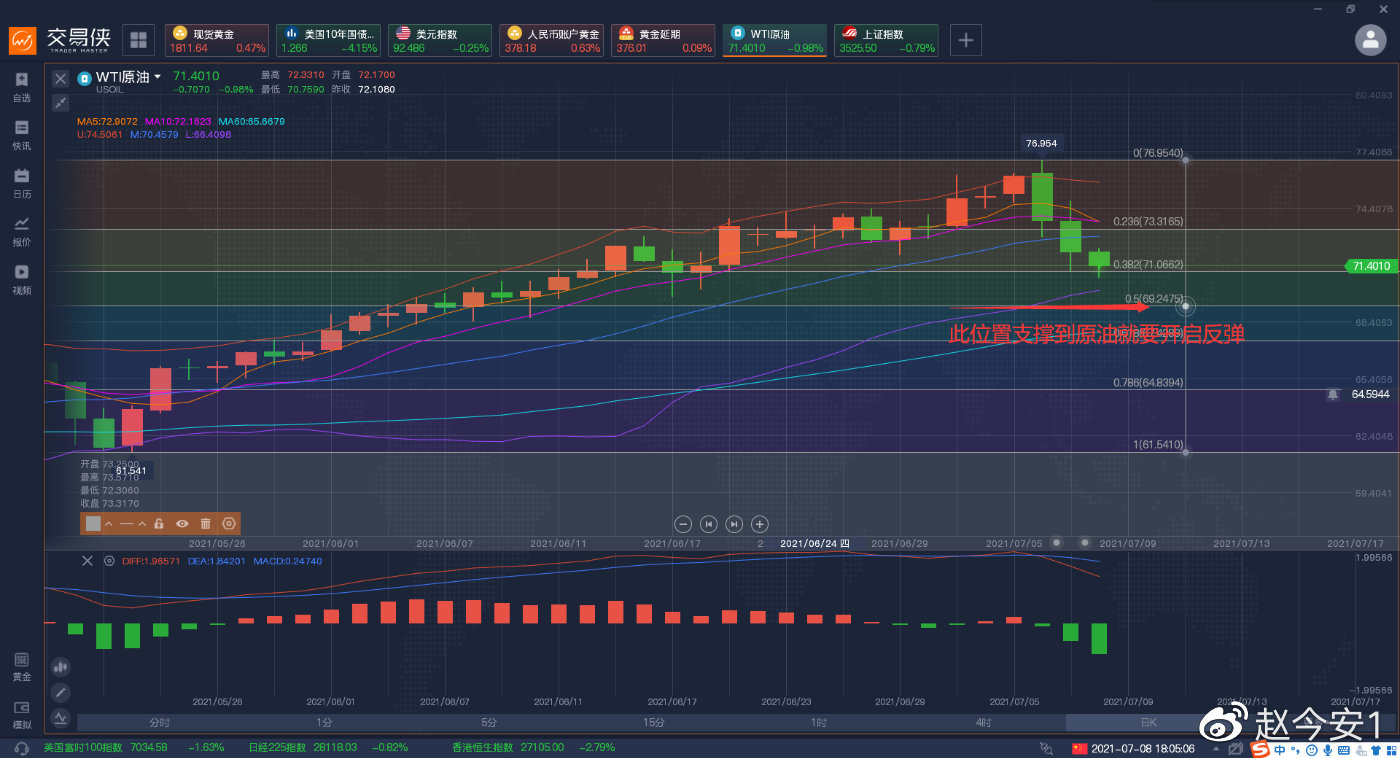1400x758 pixels.
Task: Select the pencil drawing tools icon
Action: click(x=60, y=692)
